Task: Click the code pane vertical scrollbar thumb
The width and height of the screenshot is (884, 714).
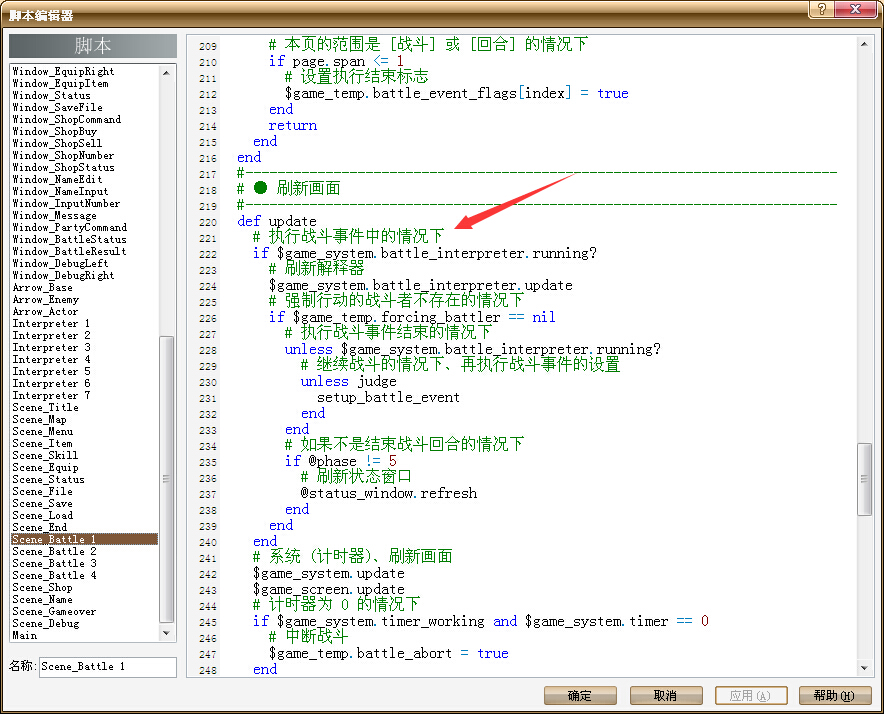Action: [x=864, y=479]
